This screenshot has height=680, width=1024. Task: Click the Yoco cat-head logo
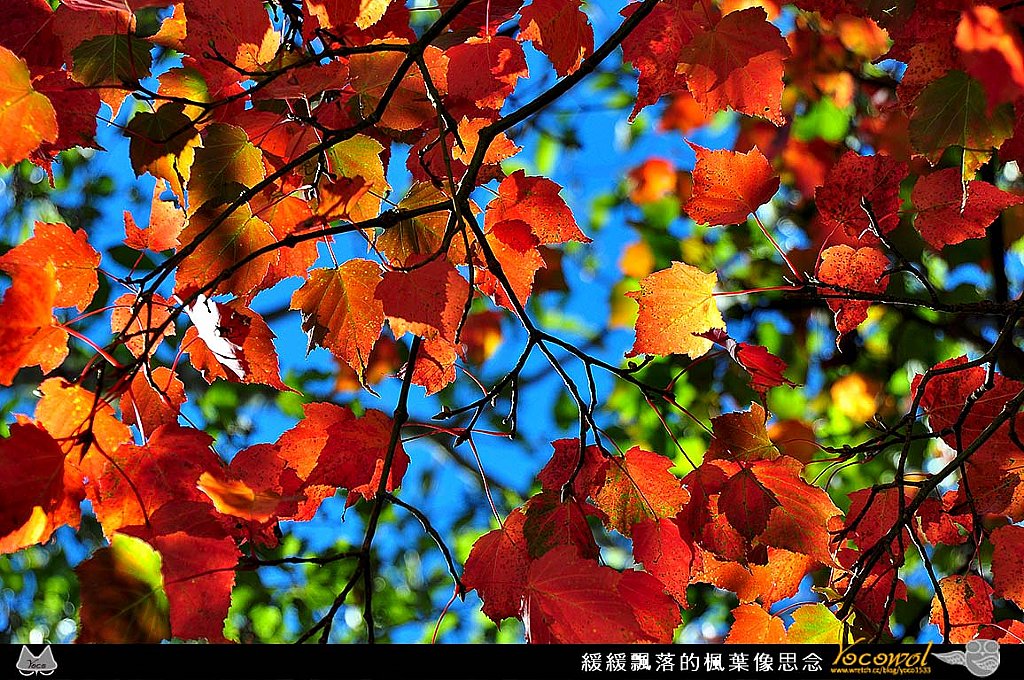pyautogui.click(x=37, y=661)
